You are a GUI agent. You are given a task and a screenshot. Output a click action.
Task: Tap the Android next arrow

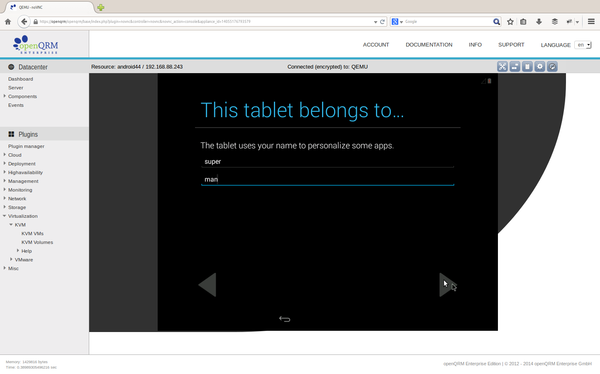[448, 285]
